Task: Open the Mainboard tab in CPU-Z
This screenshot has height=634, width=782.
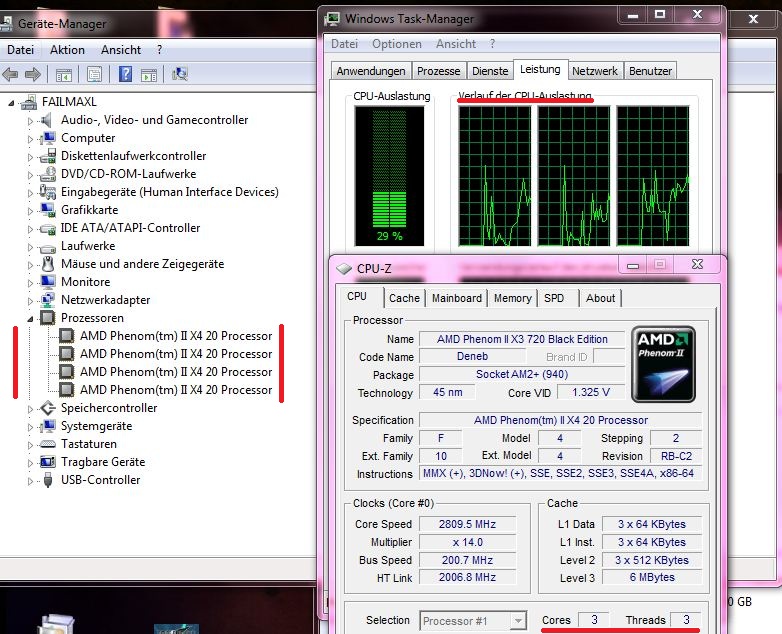Action: [457, 298]
